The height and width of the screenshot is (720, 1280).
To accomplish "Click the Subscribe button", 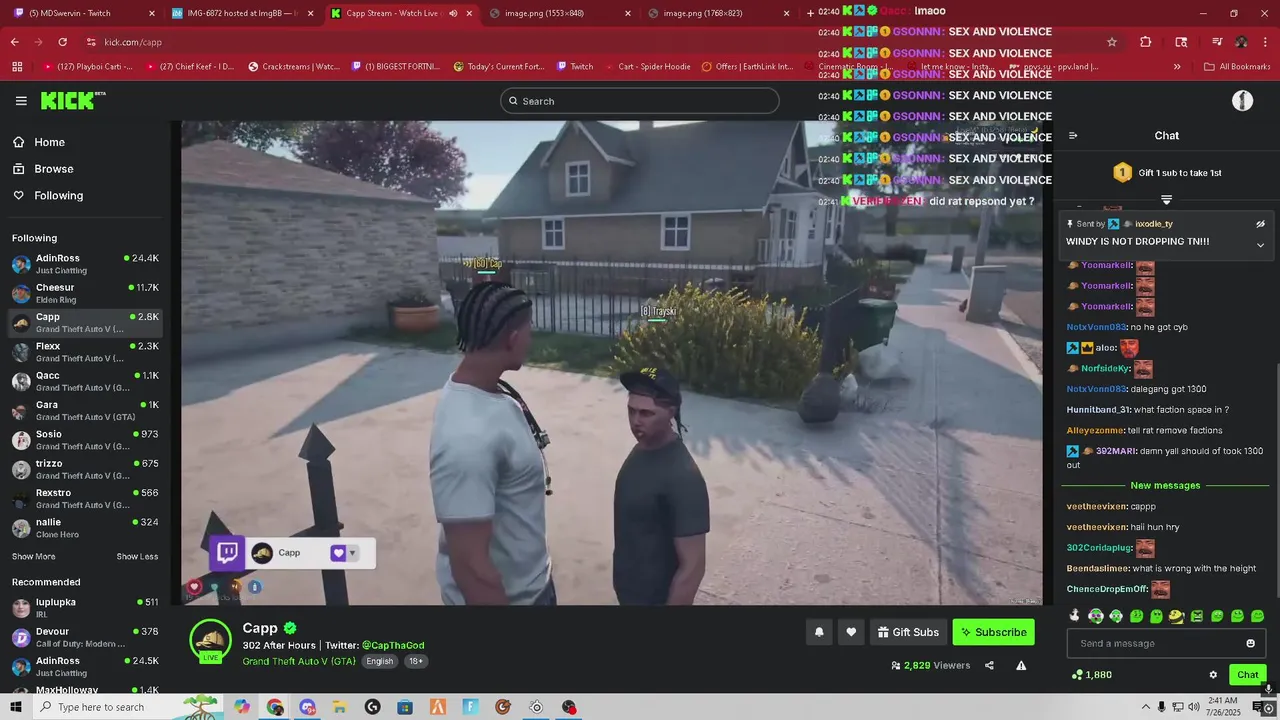I will [x=993, y=632].
